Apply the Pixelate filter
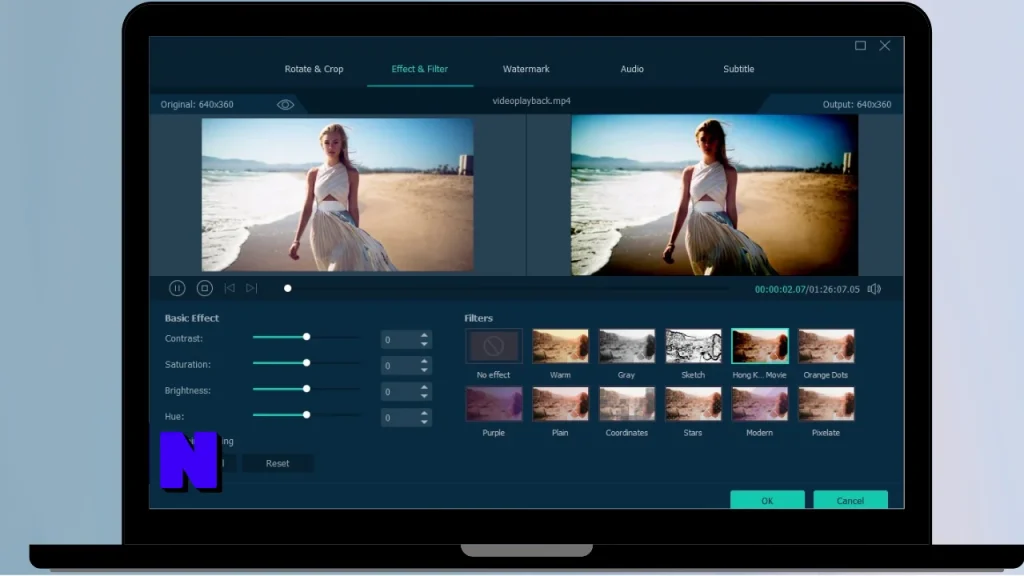The width and height of the screenshot is (1024, 576). point(826,404)
